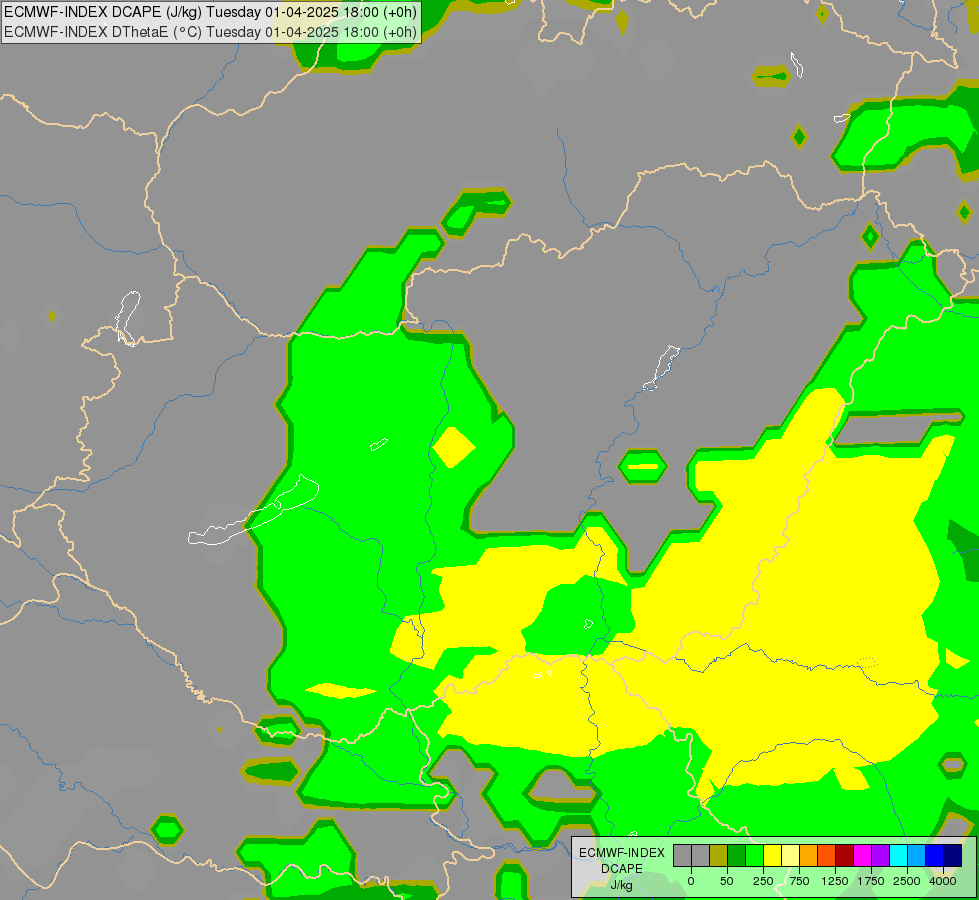Select the orange legend swatch
Screen dimensions: 979x900
[x=809, y=856]
